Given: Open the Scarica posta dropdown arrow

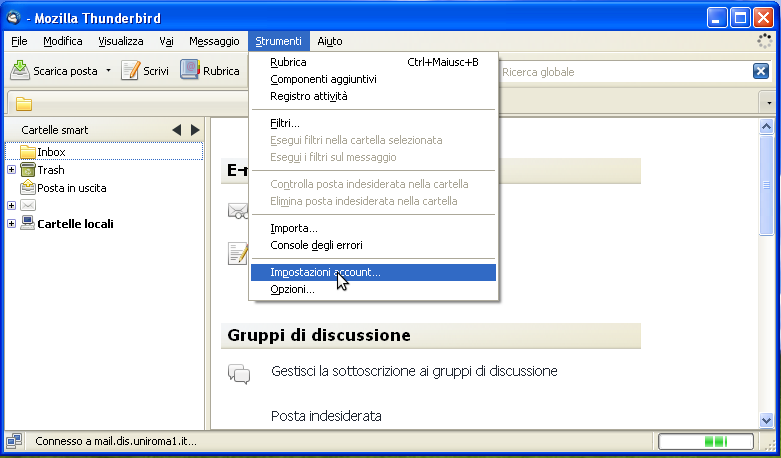Looking at the screenshot, I should [x=108, y=71].
